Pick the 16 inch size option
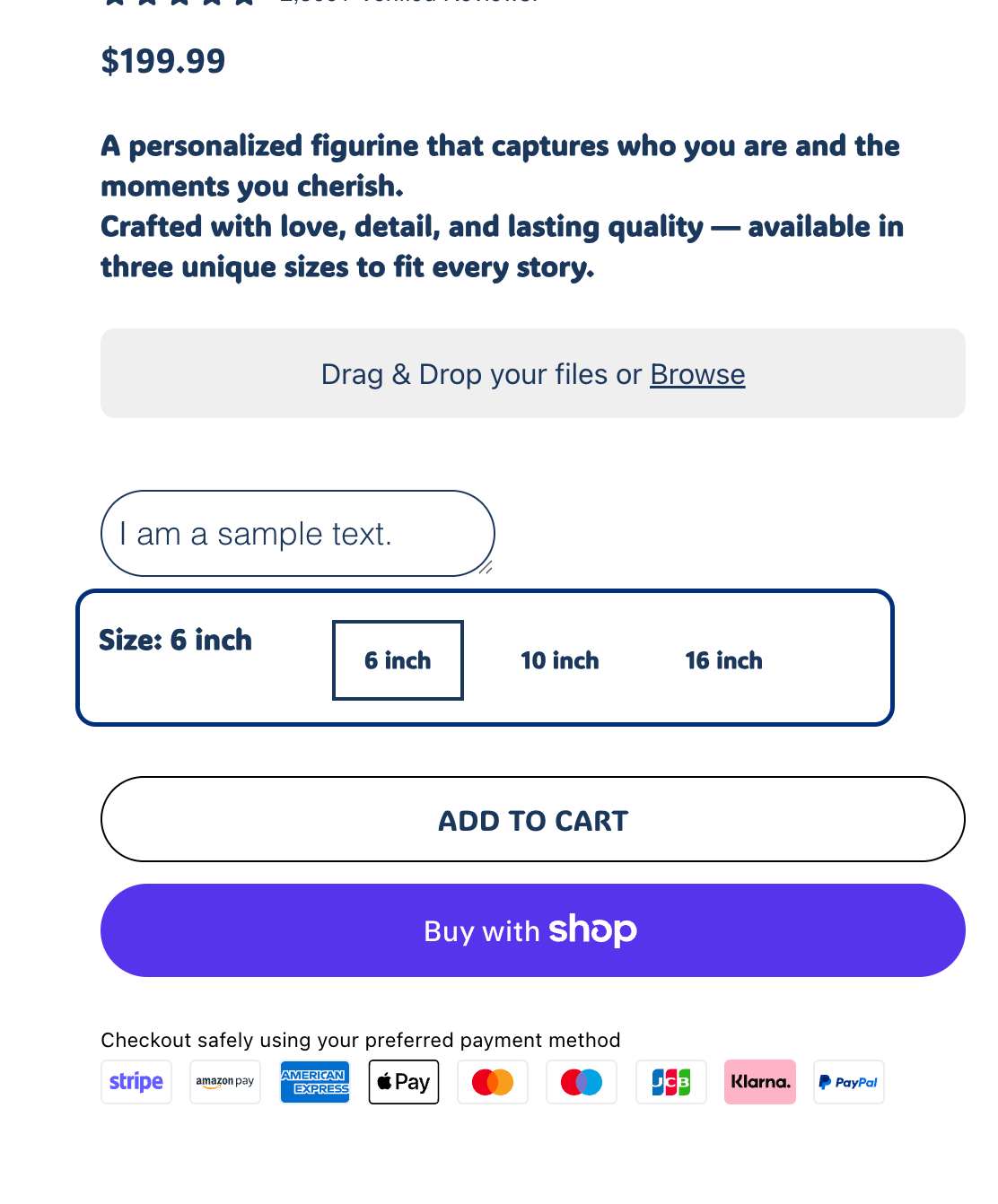Screen dimensions: 998x1204 723,660
